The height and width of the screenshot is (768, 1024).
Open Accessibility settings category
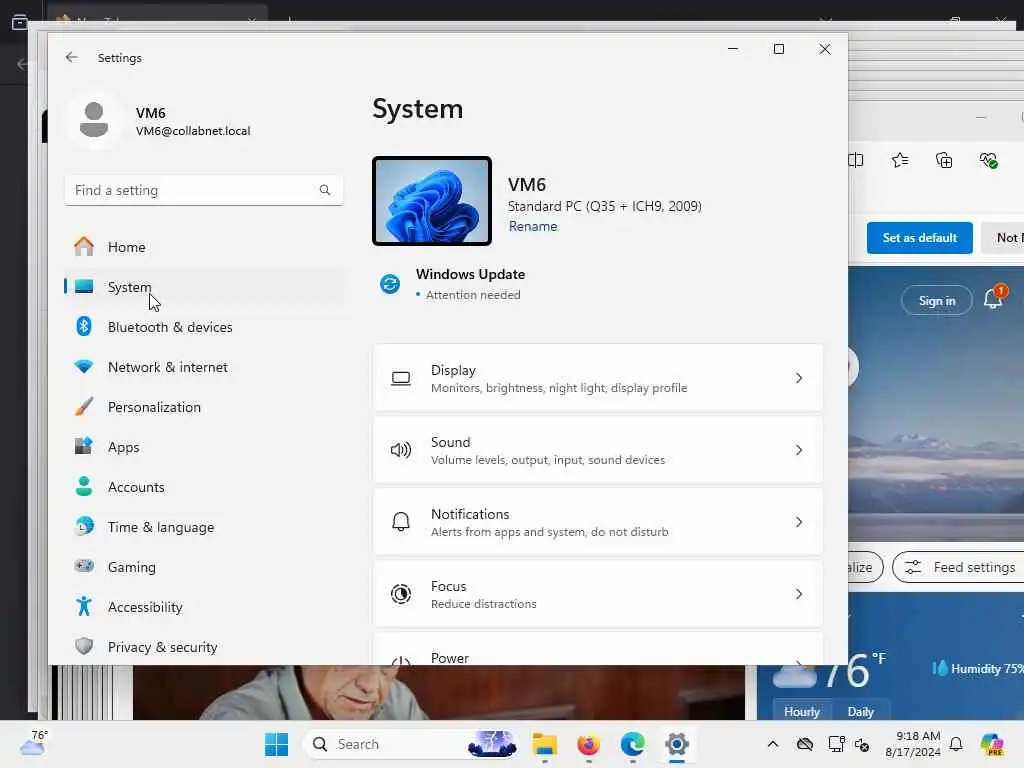(x=204, y=607)
